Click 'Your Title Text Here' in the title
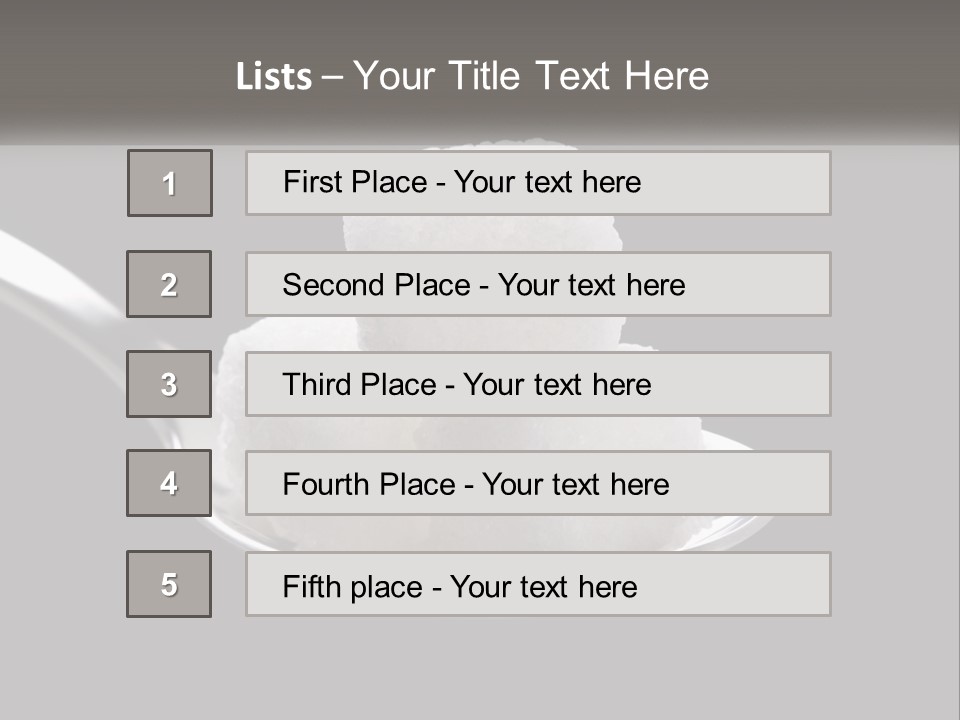This screenshot has width=960, height=720. tap(531, 76)
